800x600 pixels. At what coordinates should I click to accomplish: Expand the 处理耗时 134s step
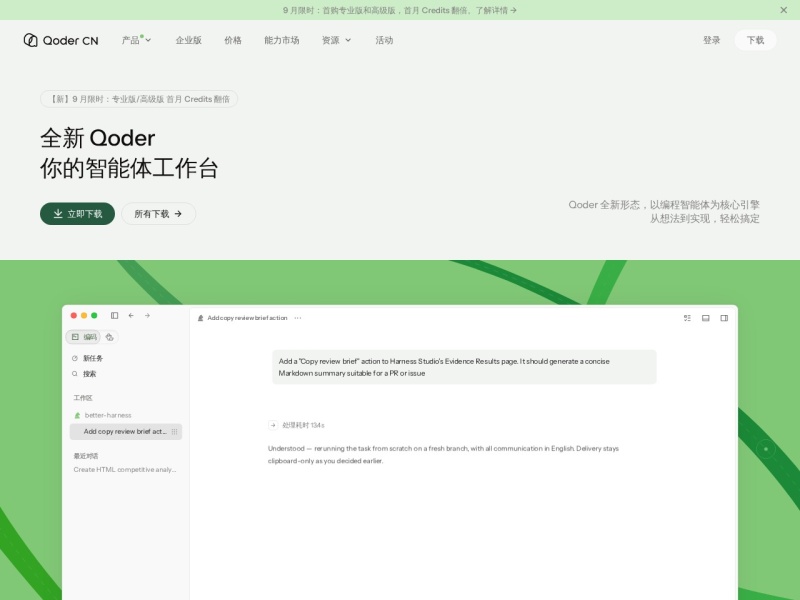click(296, 425)
